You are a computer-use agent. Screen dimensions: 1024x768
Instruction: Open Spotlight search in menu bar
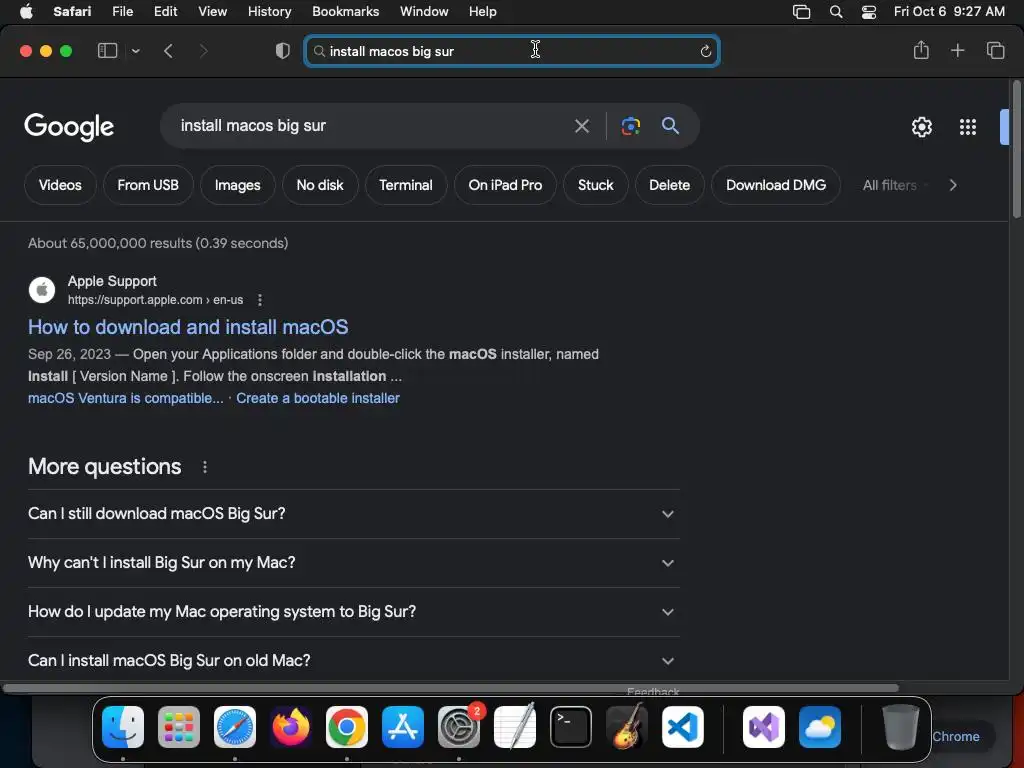tap(835, 12)
